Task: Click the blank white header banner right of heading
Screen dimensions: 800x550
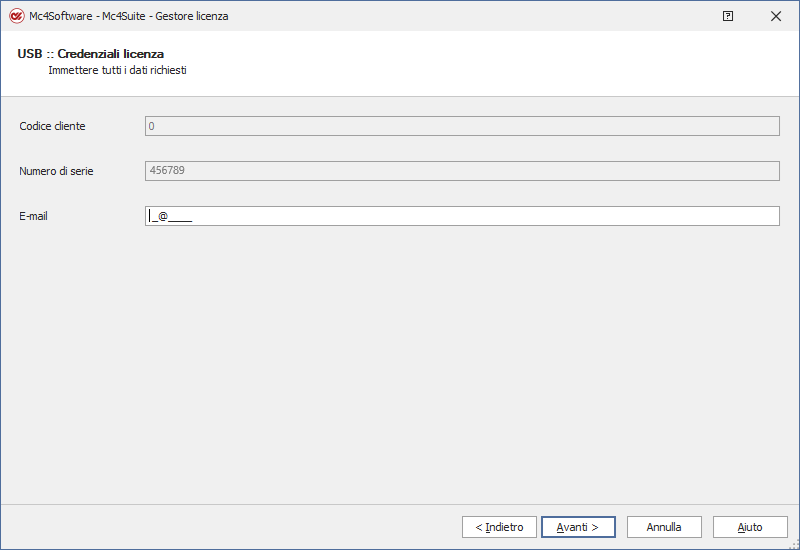Action: click(485, 63)
